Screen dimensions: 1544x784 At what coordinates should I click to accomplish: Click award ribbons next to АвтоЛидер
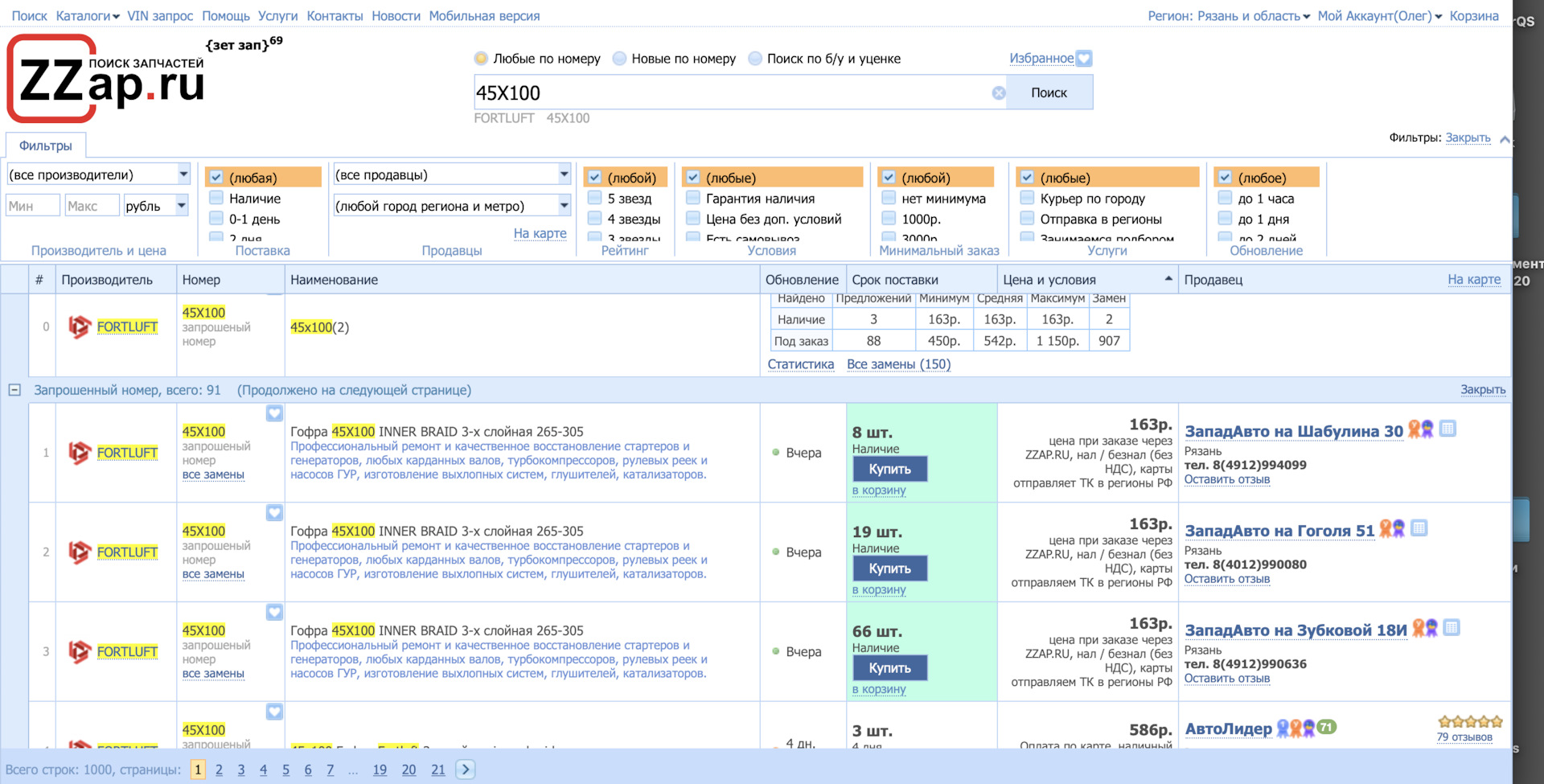pyautogui.click(x=1296, y=729)
